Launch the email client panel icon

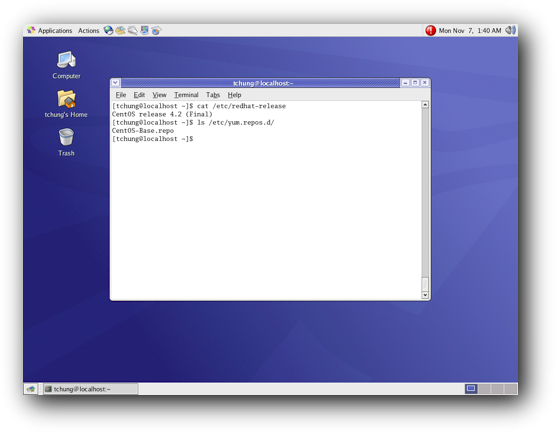[121, 31]
